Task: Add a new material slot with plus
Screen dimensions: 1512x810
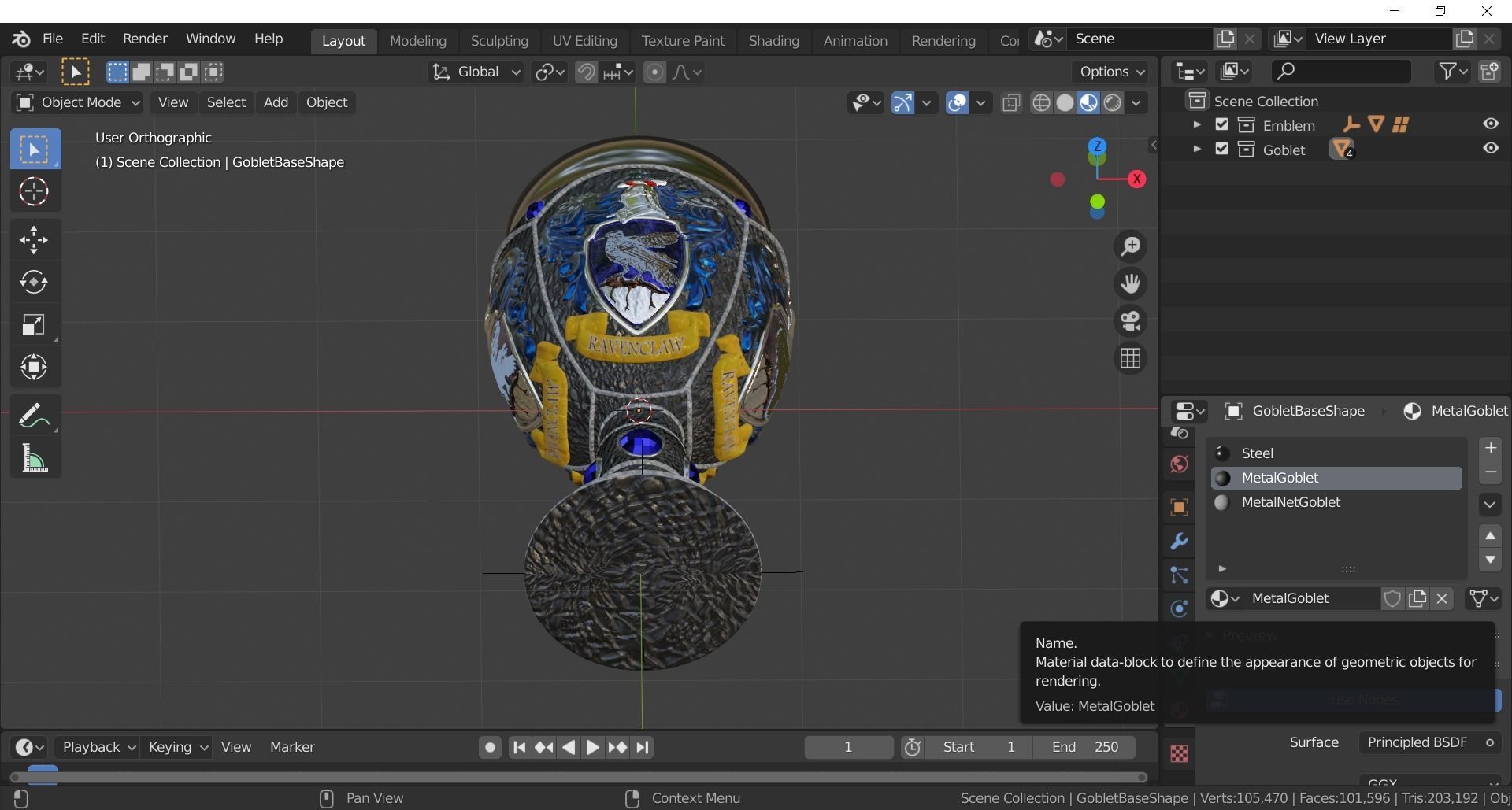Action: pos(1490,448)
